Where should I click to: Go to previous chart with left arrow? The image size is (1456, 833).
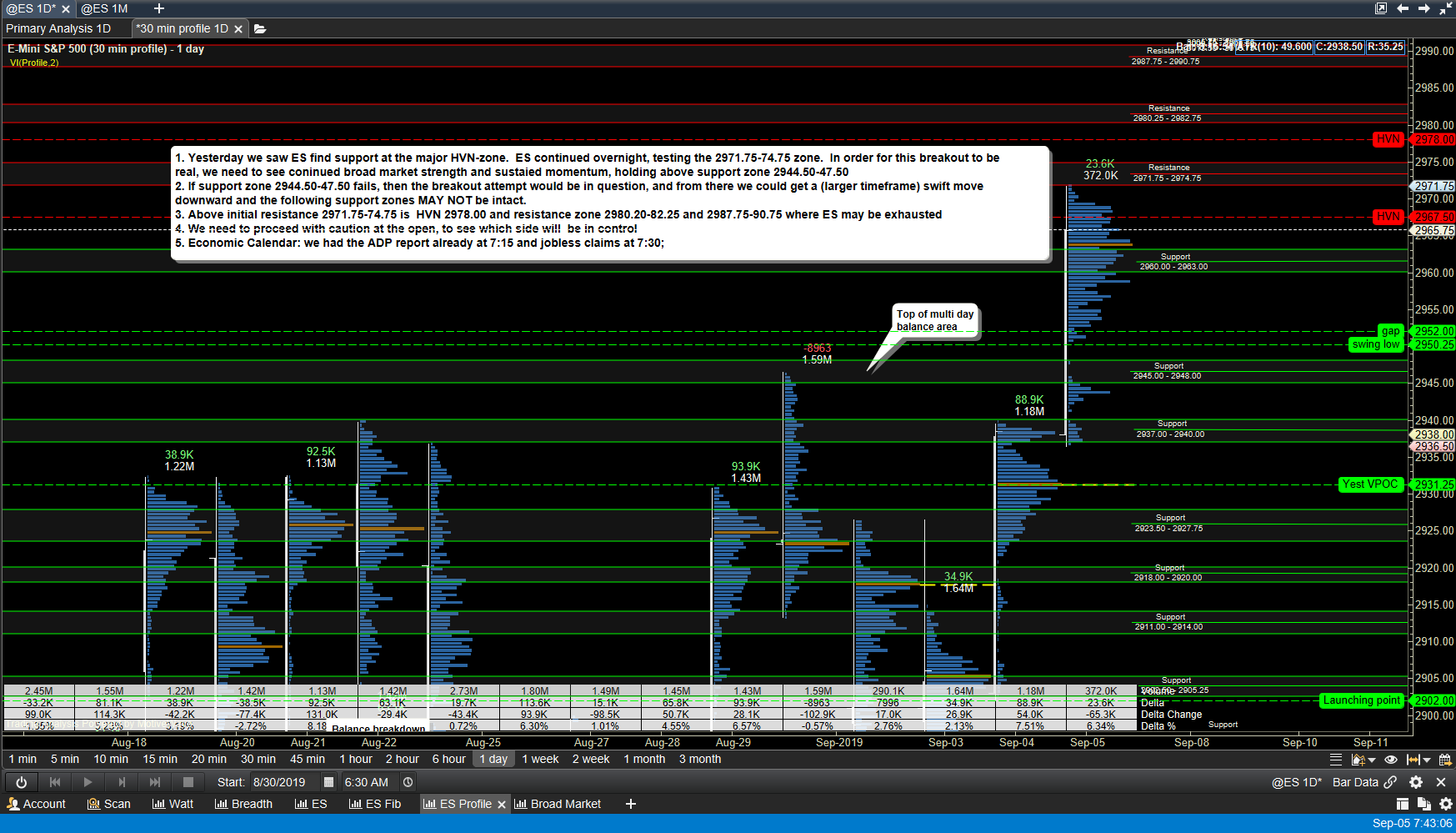click(x=1403, y=8)
